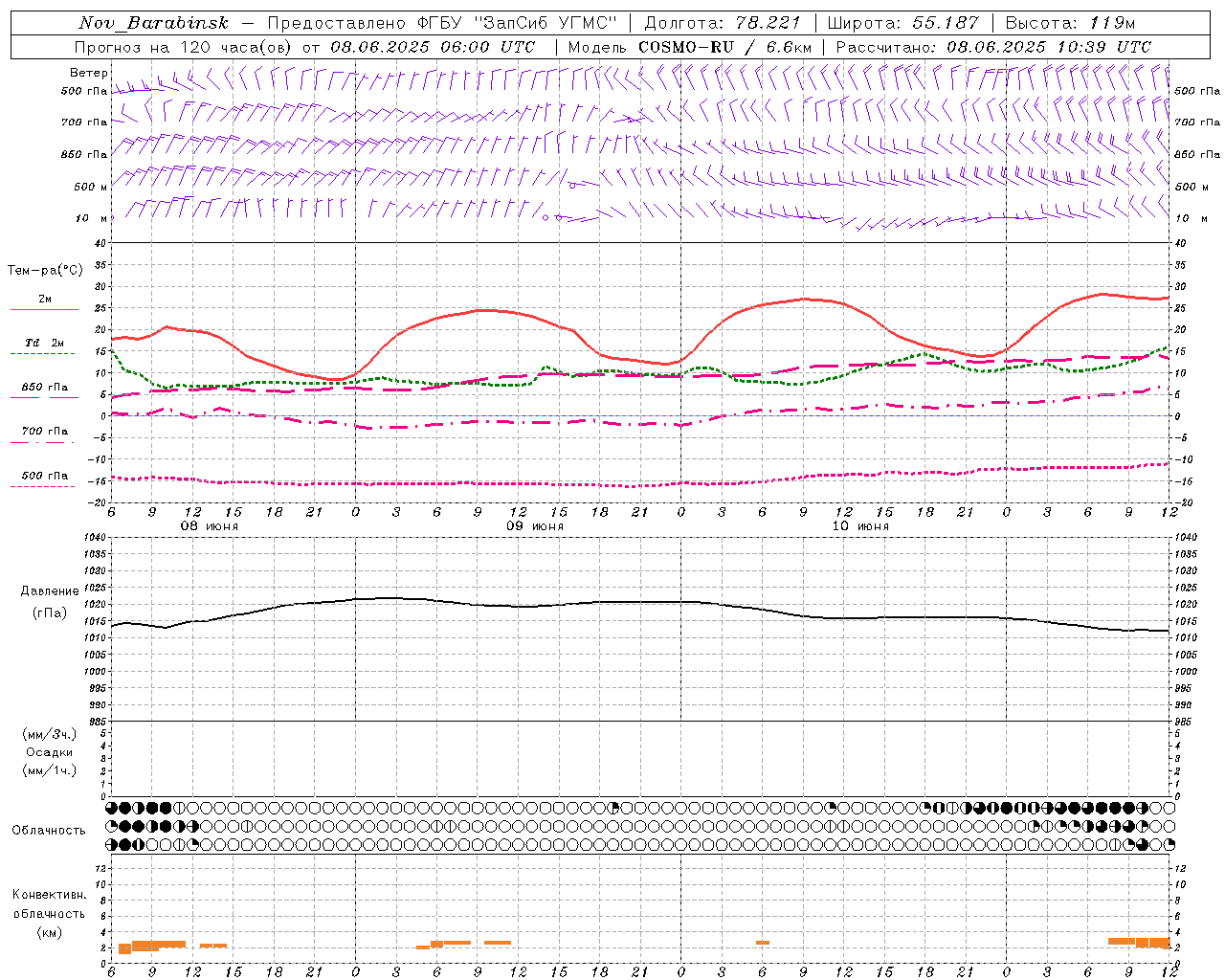This screenshot has width=1225, height=980.
Task: Click the Прогноз на 120 часа(ов) text
Action: click(184, 47)
